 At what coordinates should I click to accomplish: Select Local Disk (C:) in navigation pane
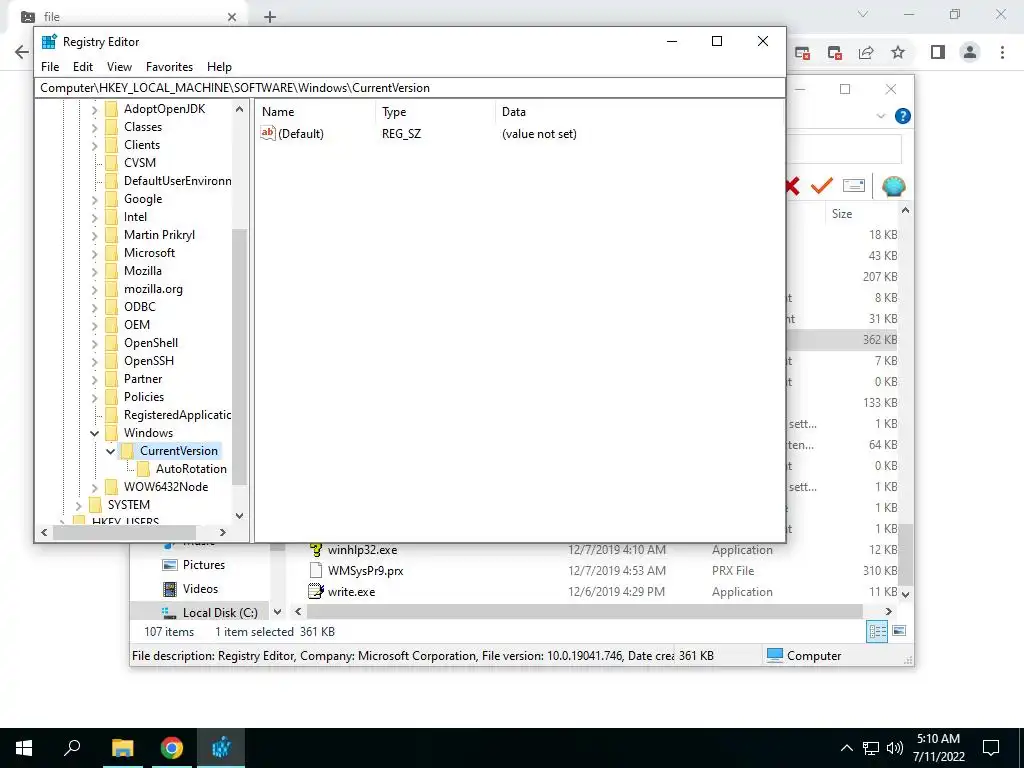[x=219, y=613]
